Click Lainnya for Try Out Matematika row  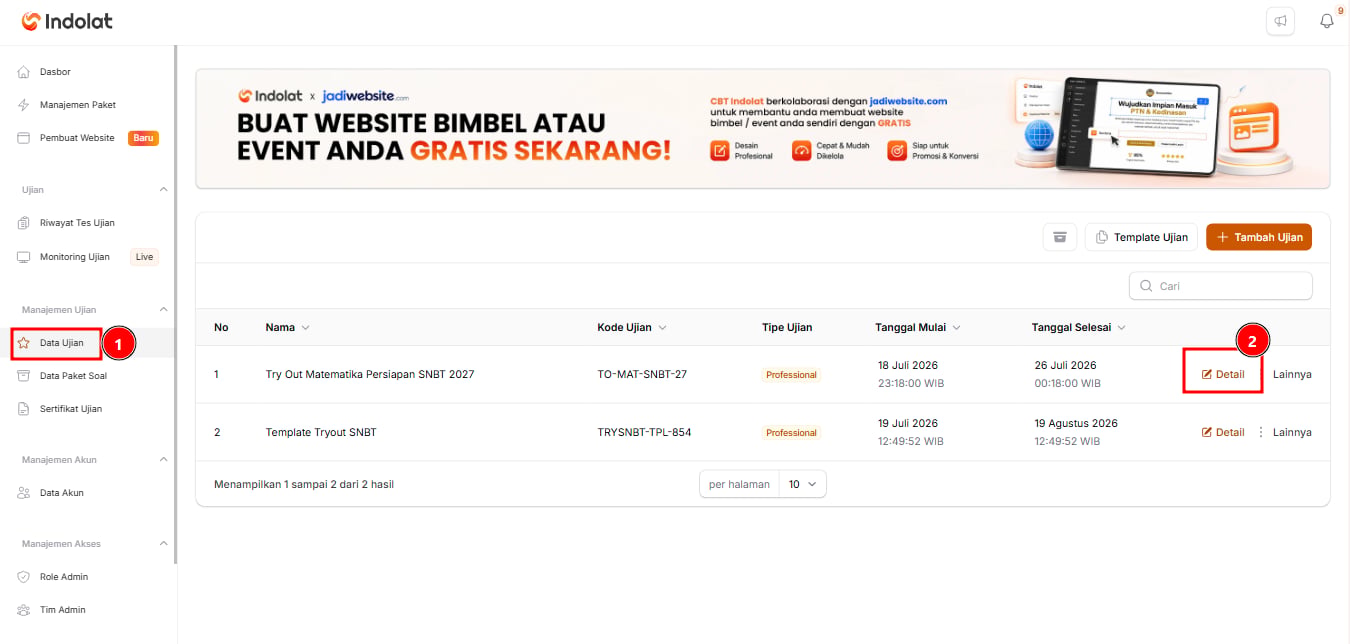(x=1292, y=374)
